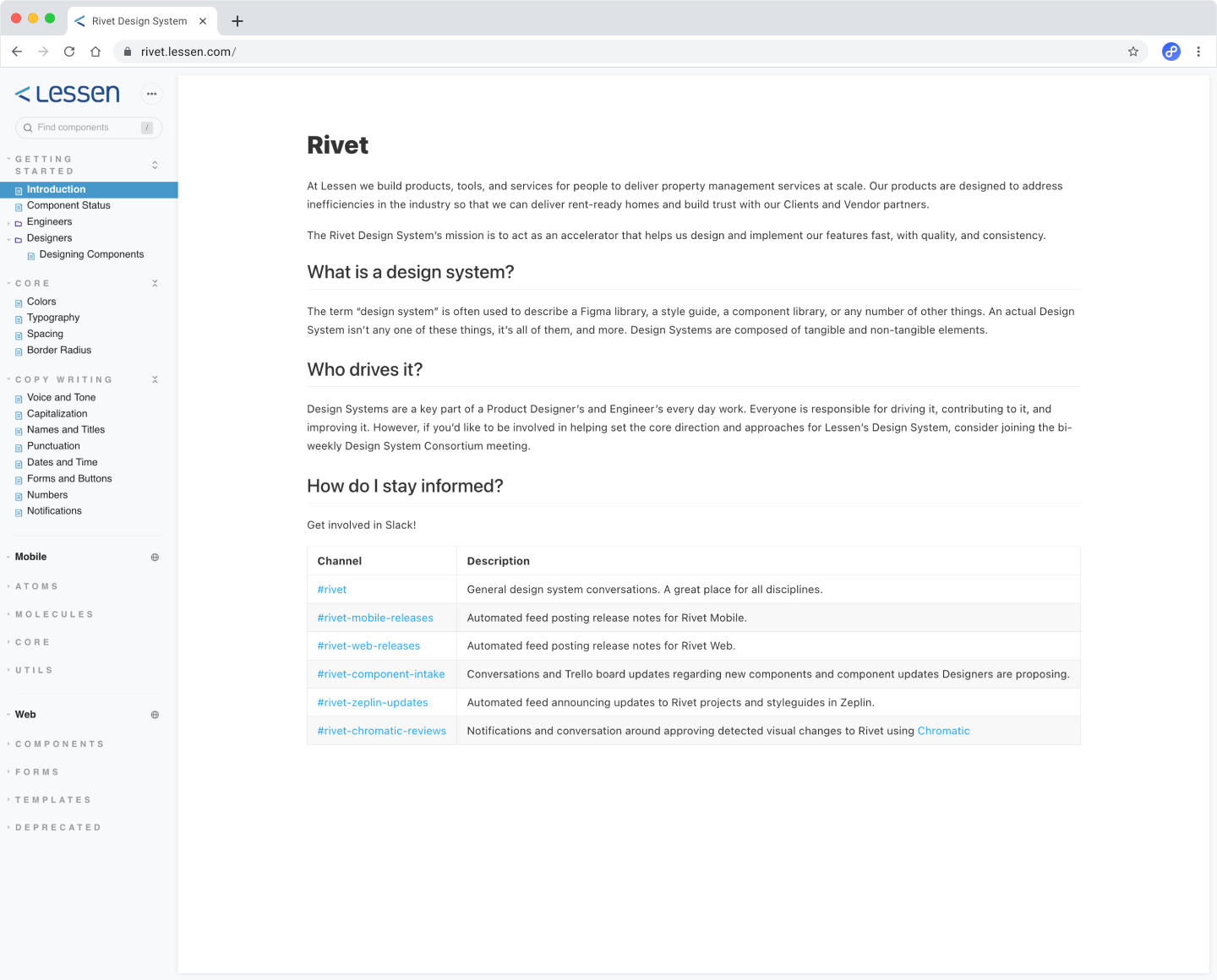Collapse the Core section in sidebar

155,284
